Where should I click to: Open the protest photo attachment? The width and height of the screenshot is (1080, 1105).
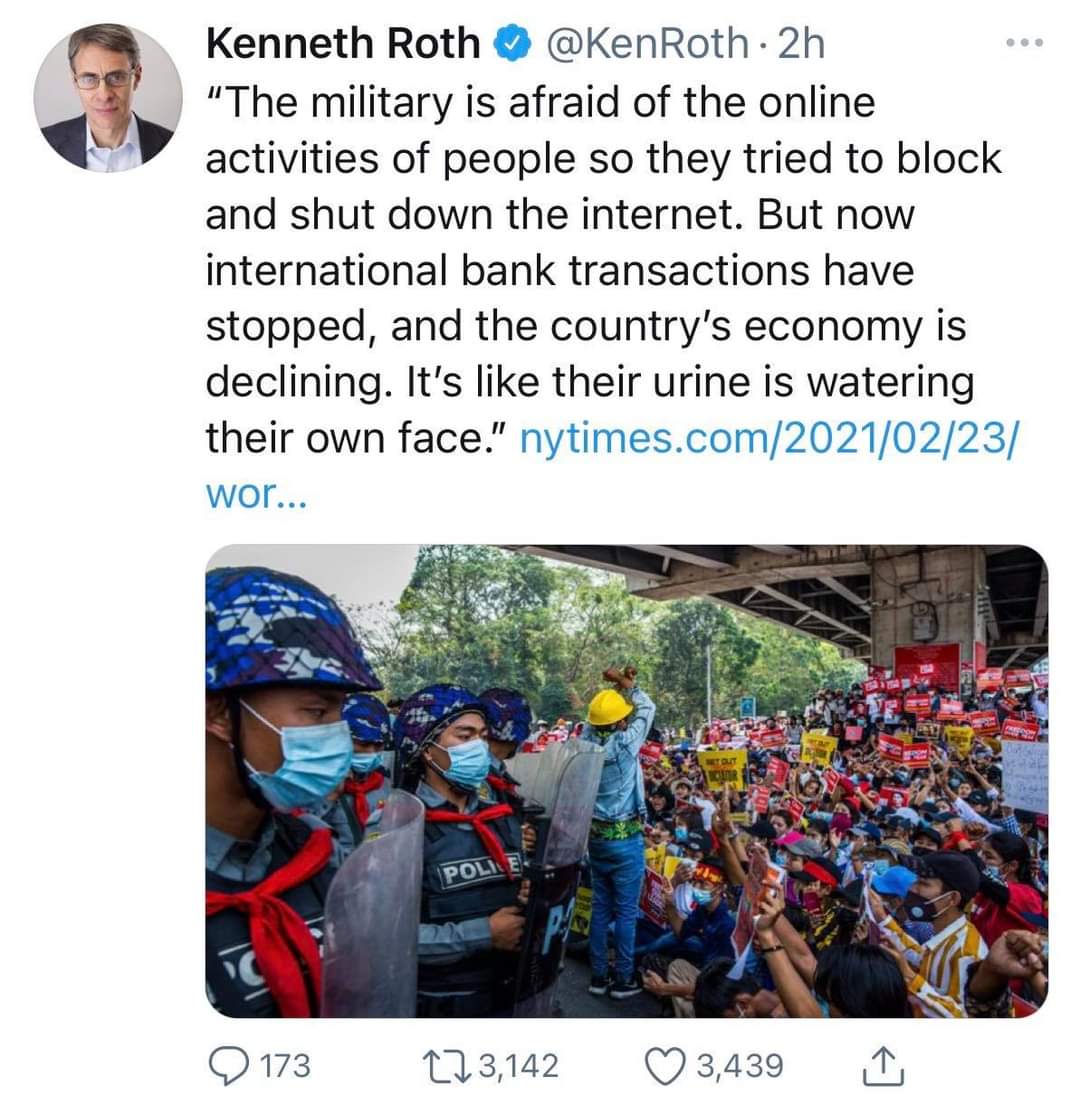click(x=626, y=781)
